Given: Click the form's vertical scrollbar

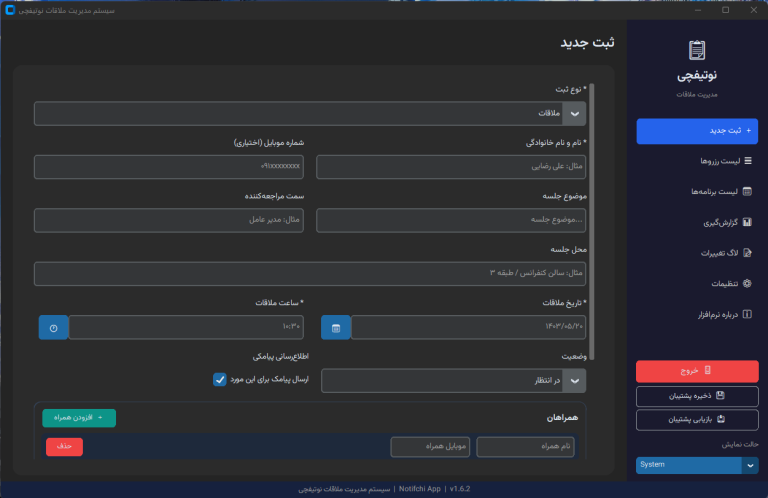Looking at the screenshot, I should (592, 221).
